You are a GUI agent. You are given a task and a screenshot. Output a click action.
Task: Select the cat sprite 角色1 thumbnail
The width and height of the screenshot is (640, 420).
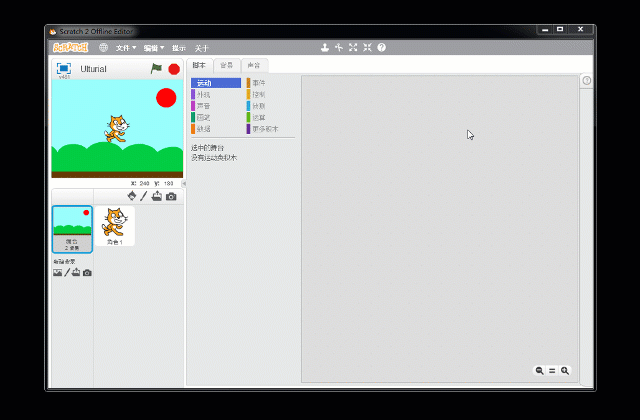point(115,226)
